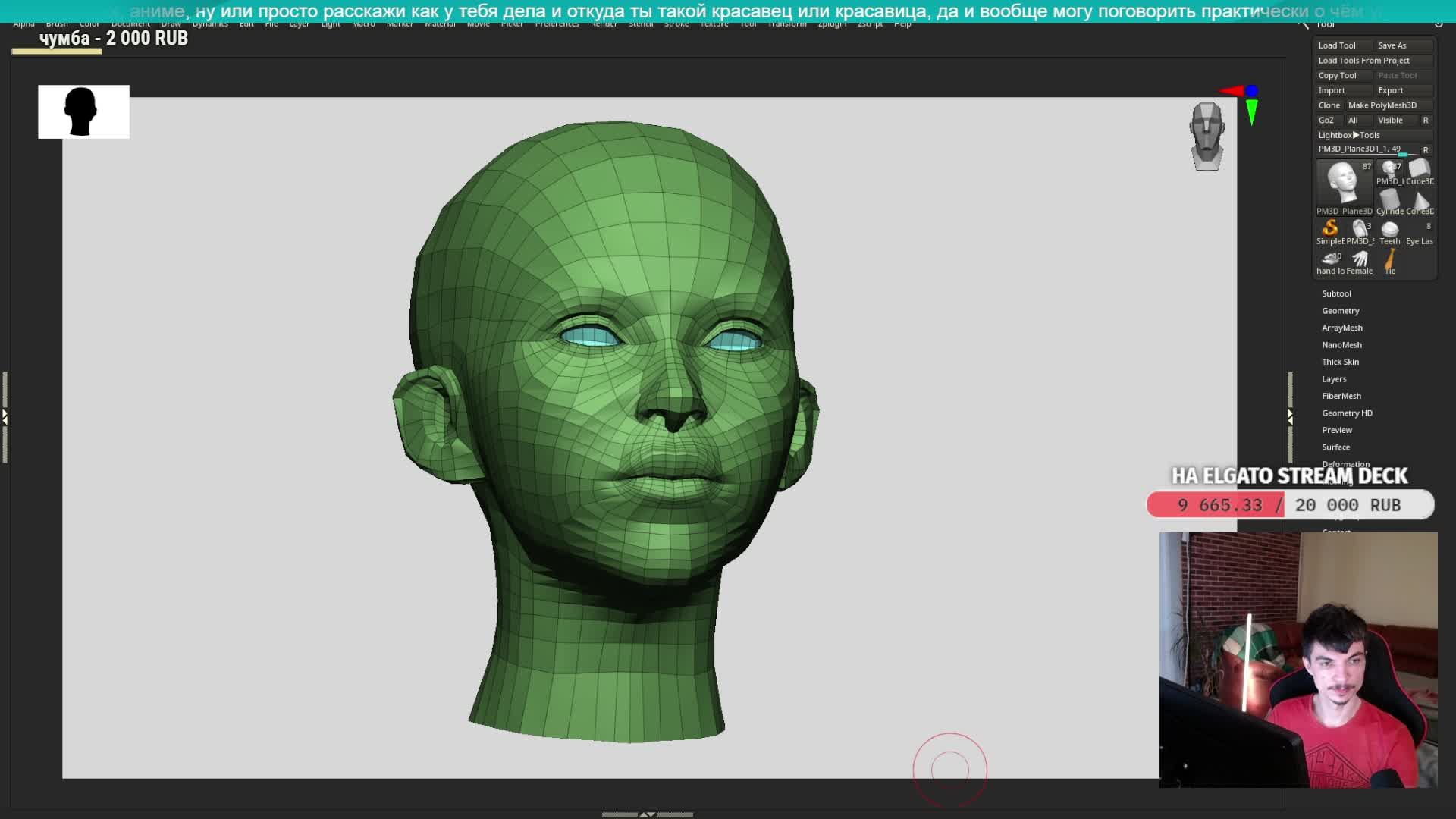The height and width of the screenshot is (819, 1456).
Task: Open the Zplugin menu
Action: pos(831,24)
